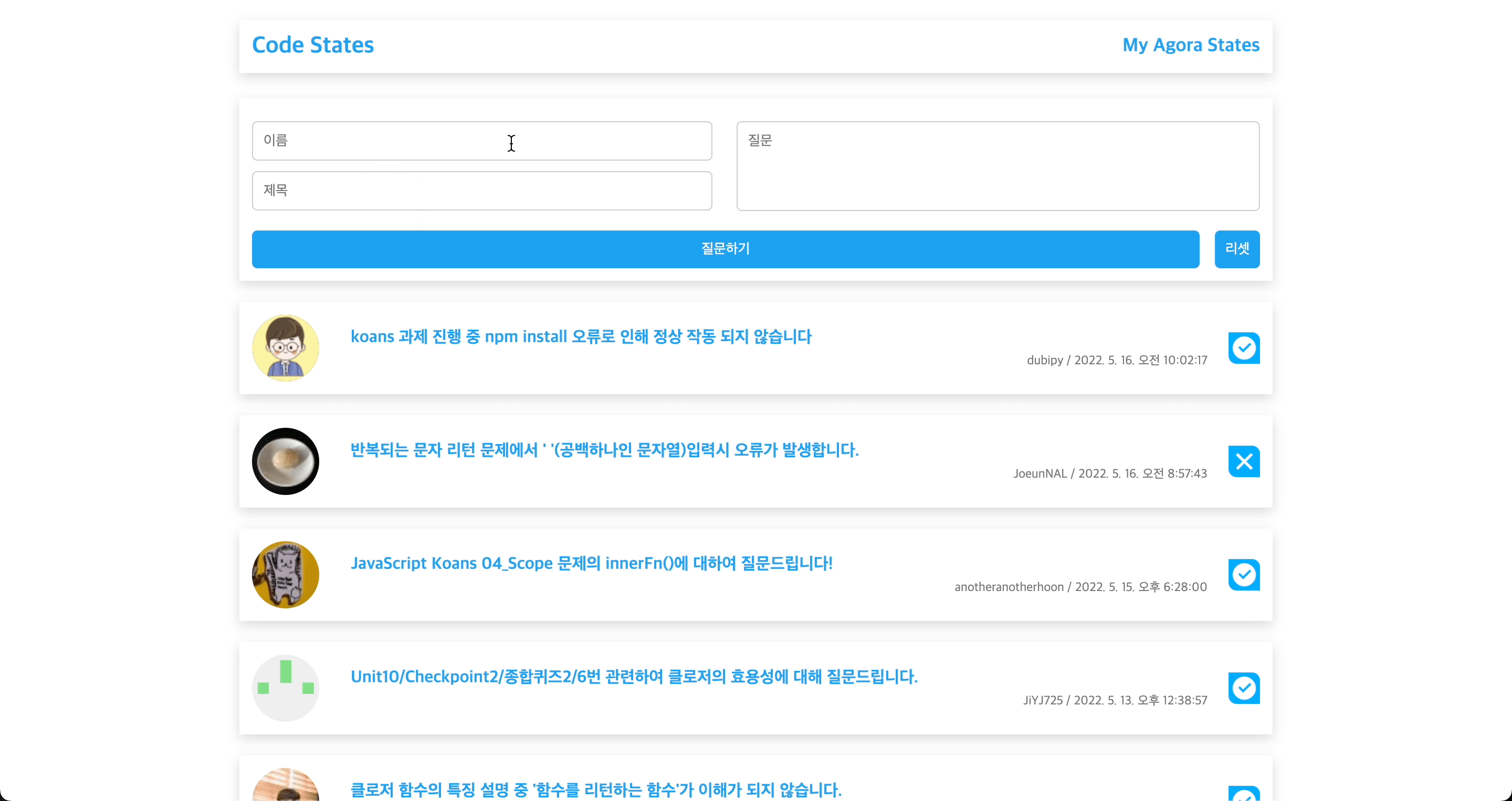
Task: Submit with the 질문하기 button
Action: point(725,249)
